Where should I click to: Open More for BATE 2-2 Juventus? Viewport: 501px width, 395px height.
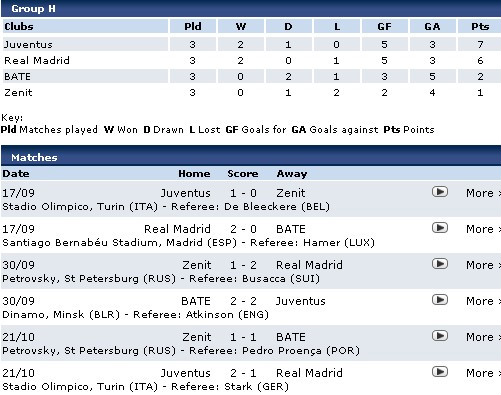tap(483, 301)
